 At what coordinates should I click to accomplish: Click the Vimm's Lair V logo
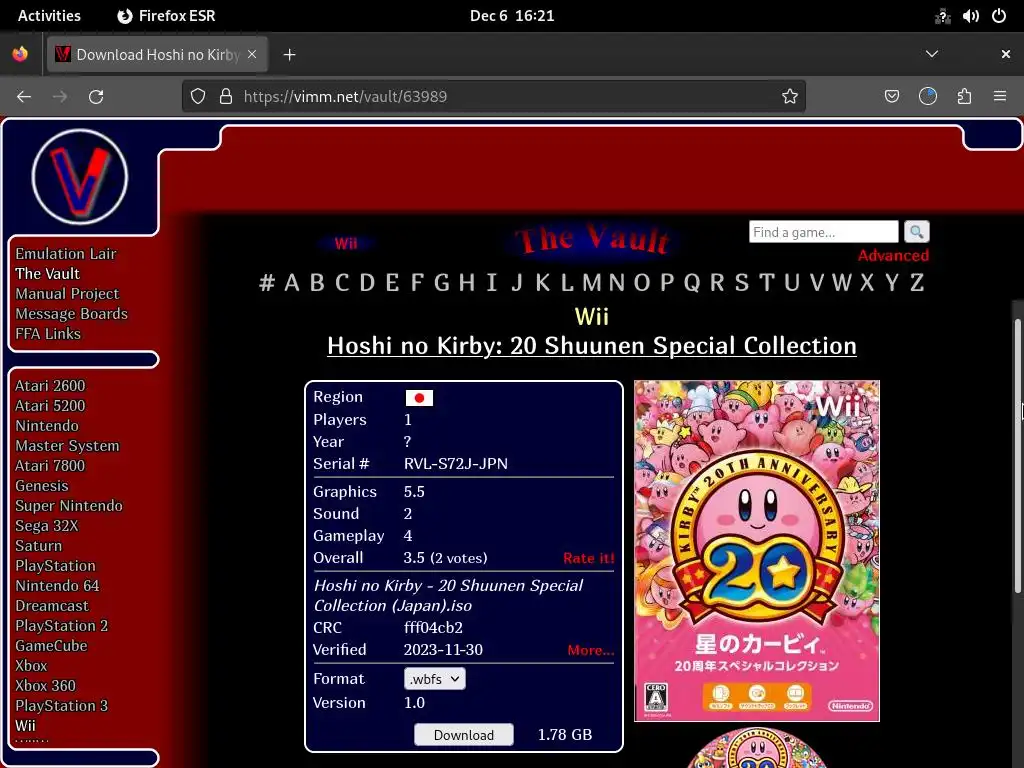click(80, 177)
